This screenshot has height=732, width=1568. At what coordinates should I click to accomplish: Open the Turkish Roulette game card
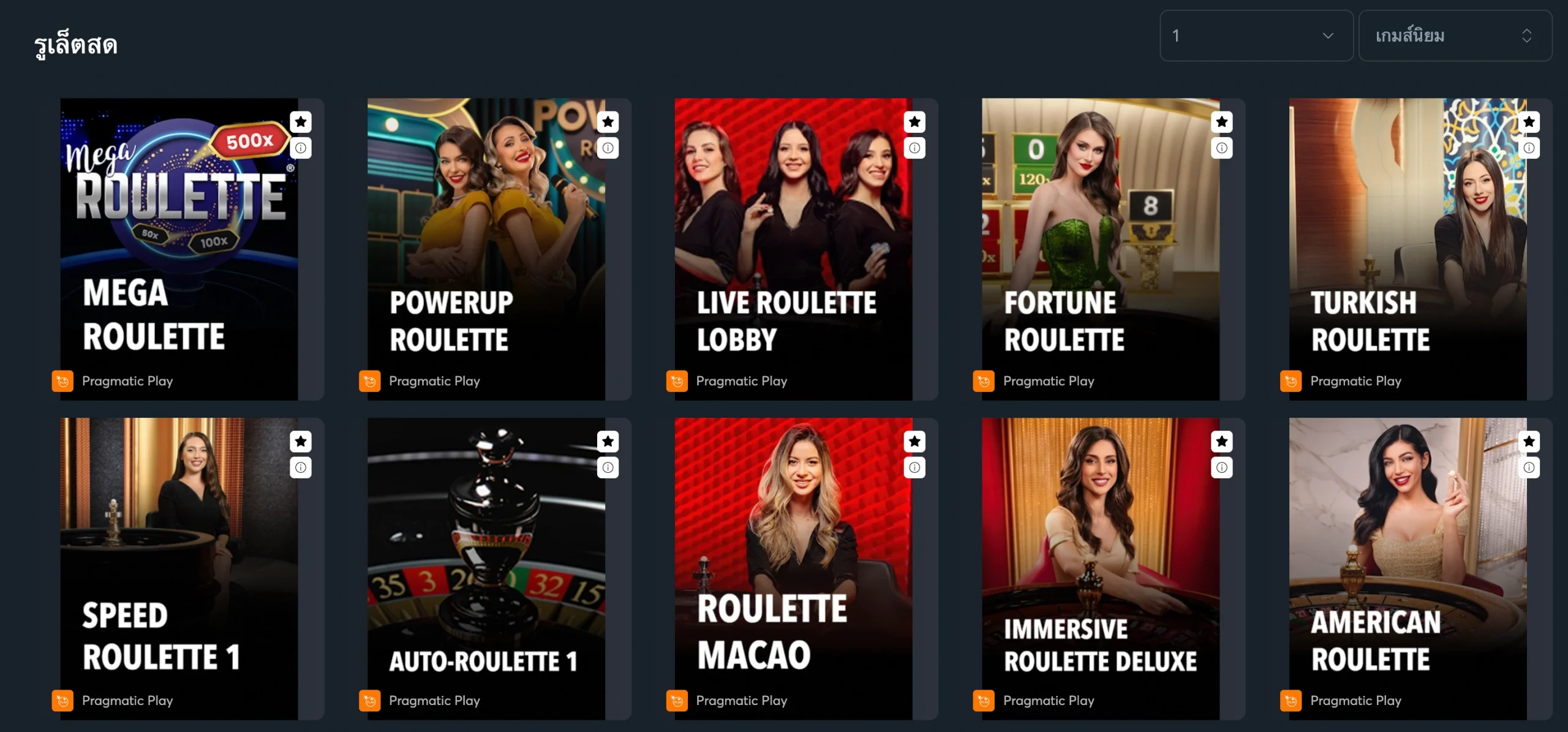(x=1408, y=249)
